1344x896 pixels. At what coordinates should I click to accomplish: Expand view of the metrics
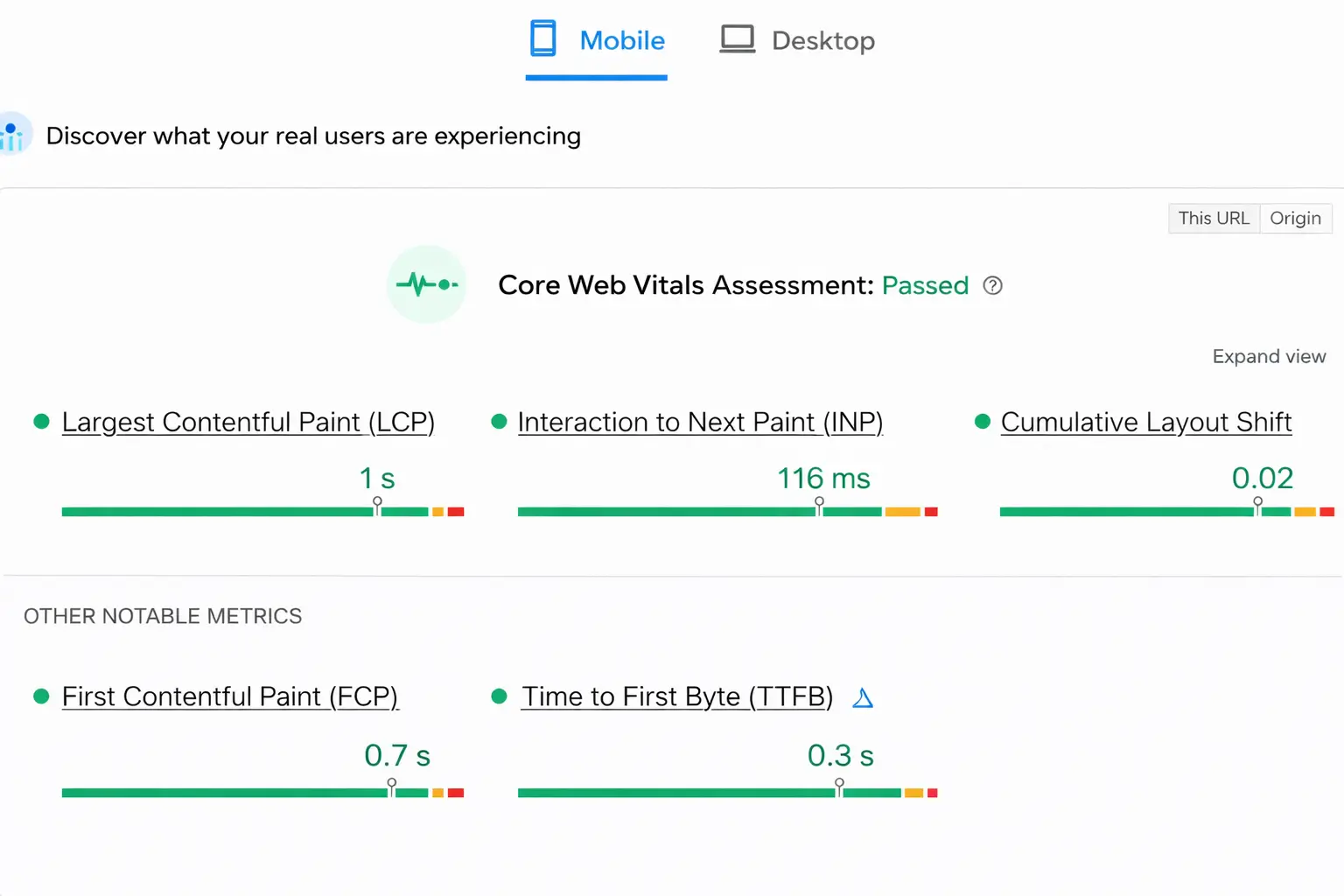pos(1269,356)
